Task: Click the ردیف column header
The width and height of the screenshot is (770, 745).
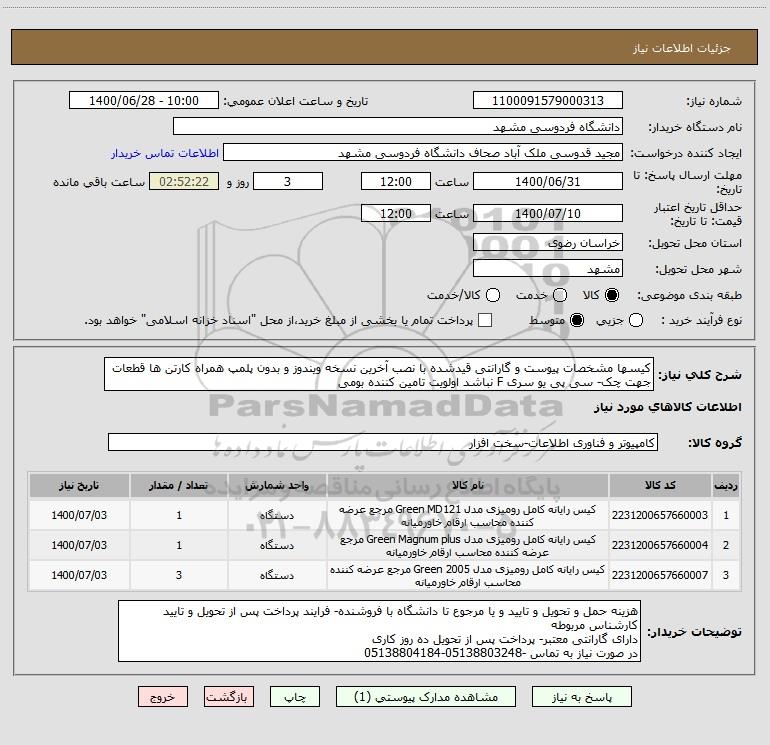Action: (726, 486)
